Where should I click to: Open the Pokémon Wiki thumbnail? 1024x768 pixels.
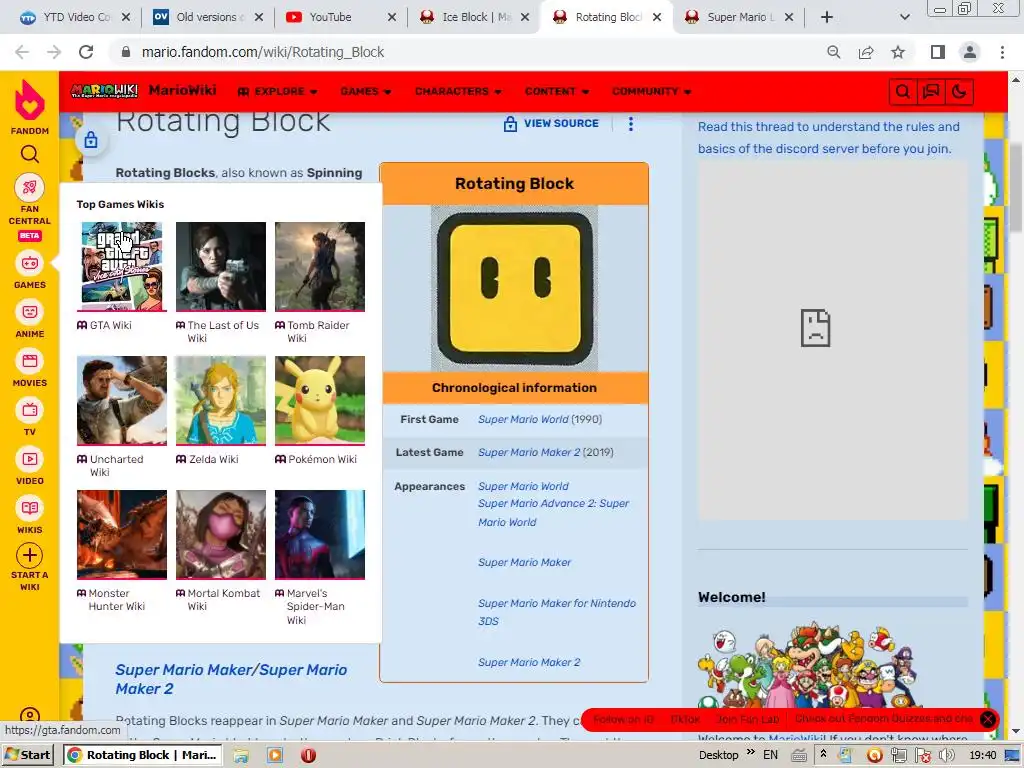pos(320,400)
